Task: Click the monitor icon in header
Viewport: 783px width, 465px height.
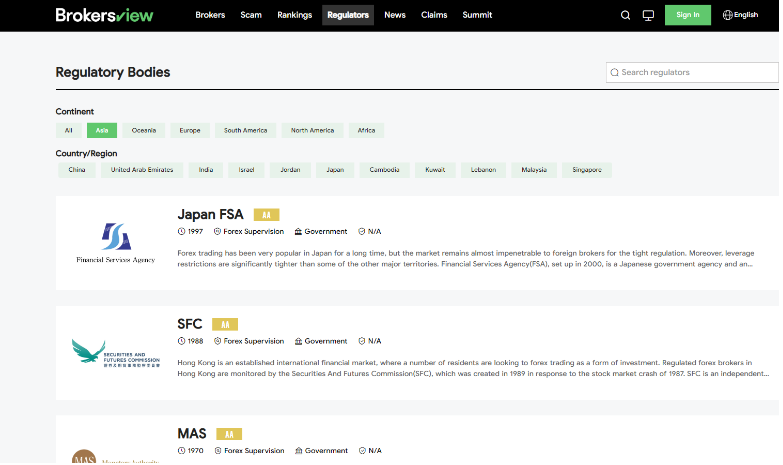Action: [648, 15]
